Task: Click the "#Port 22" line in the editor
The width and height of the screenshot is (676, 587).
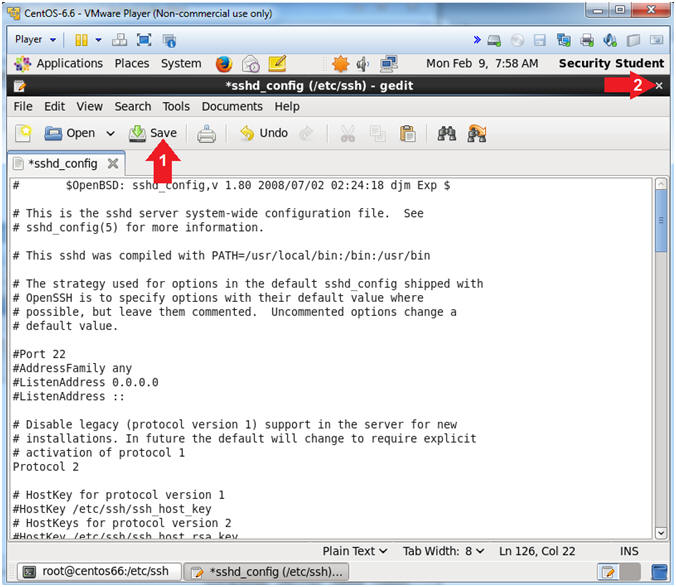Action: tap(39, 354)
